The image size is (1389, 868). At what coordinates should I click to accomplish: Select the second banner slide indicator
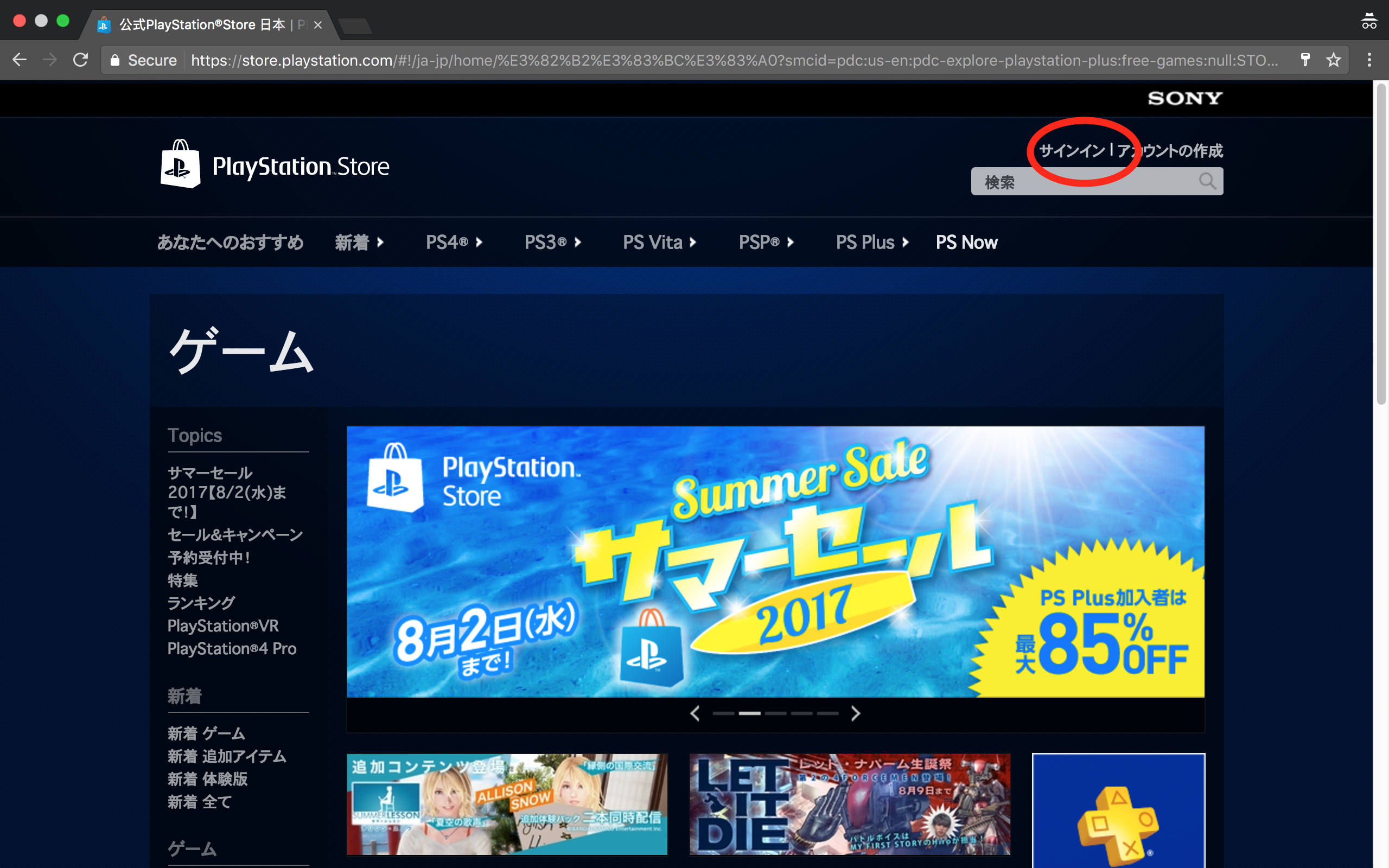coord(750,713)
